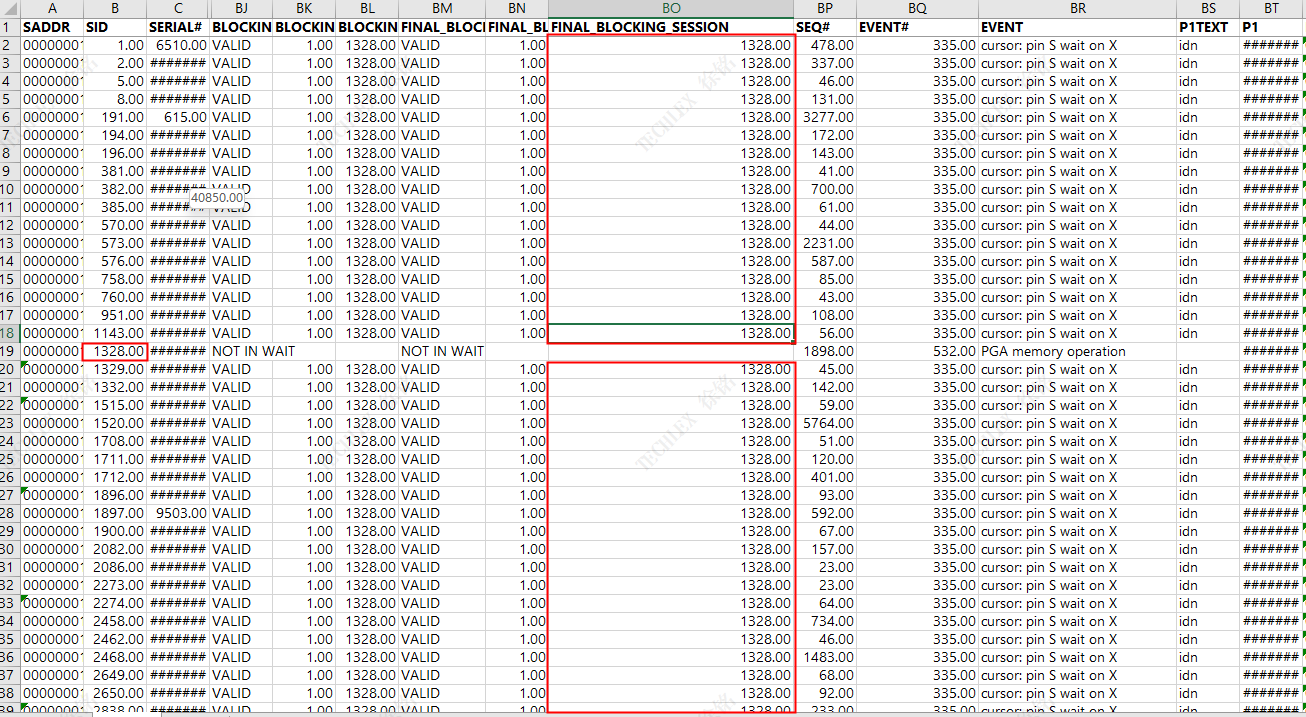Select row 19 header
The height and width of the screenshot is (717, 1306).
(10, 351)
